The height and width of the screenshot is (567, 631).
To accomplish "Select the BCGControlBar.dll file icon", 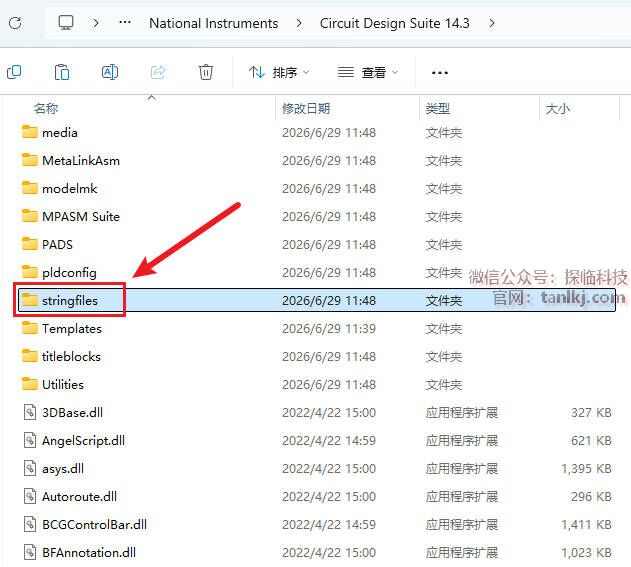I will point(30,524).
